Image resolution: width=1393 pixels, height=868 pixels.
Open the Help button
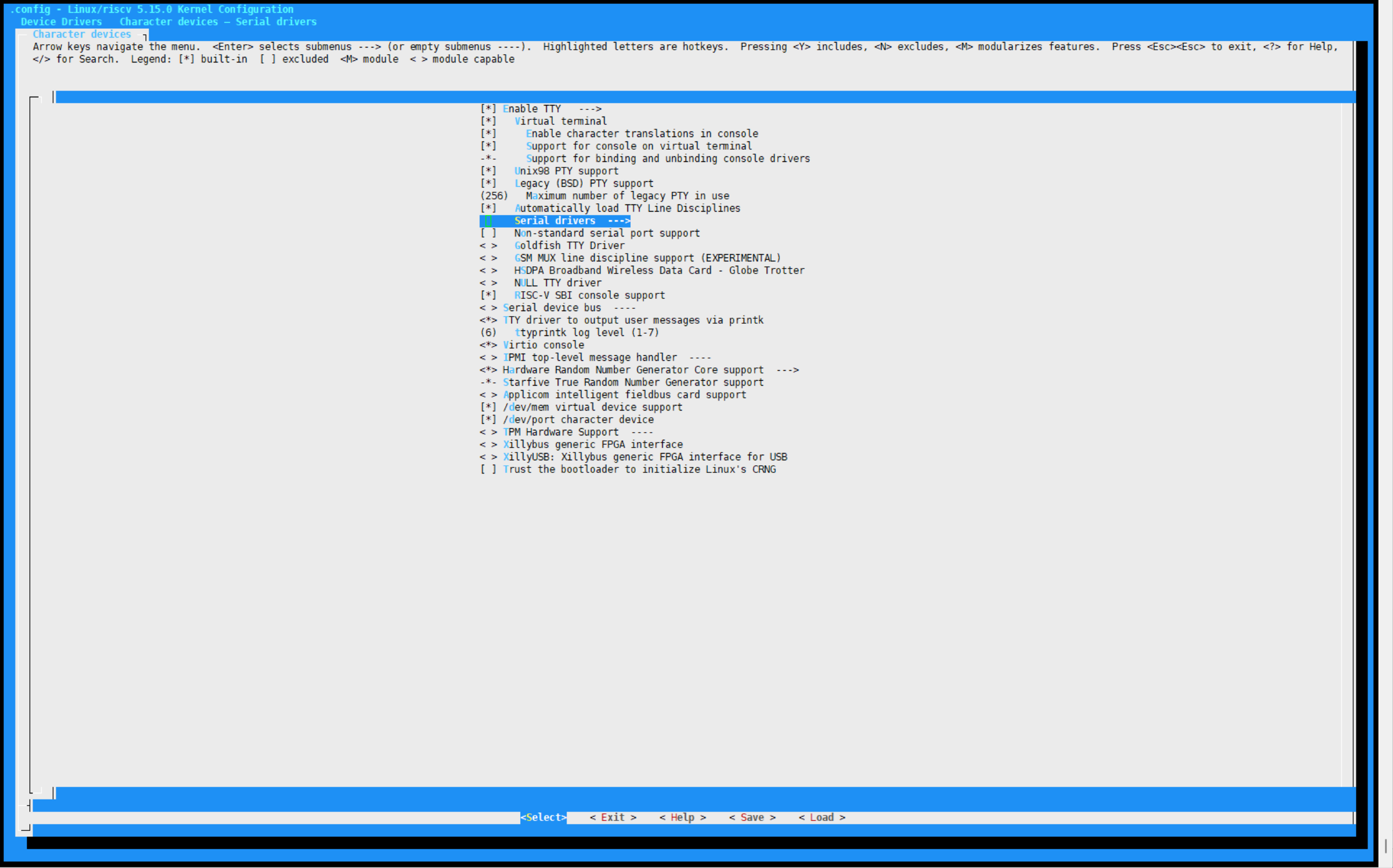(x=682, y=818)
